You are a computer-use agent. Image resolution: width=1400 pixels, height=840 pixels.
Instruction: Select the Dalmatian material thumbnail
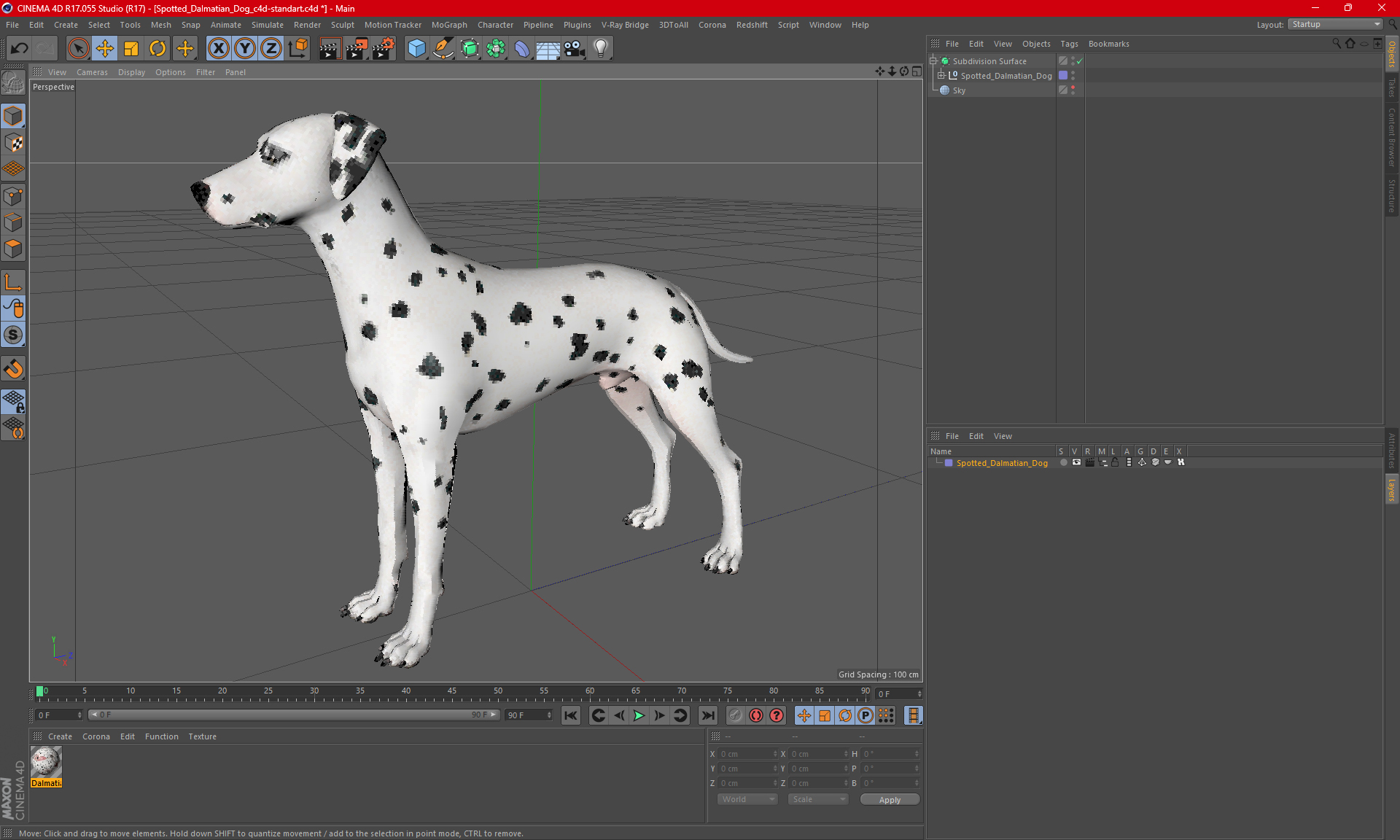46,763
